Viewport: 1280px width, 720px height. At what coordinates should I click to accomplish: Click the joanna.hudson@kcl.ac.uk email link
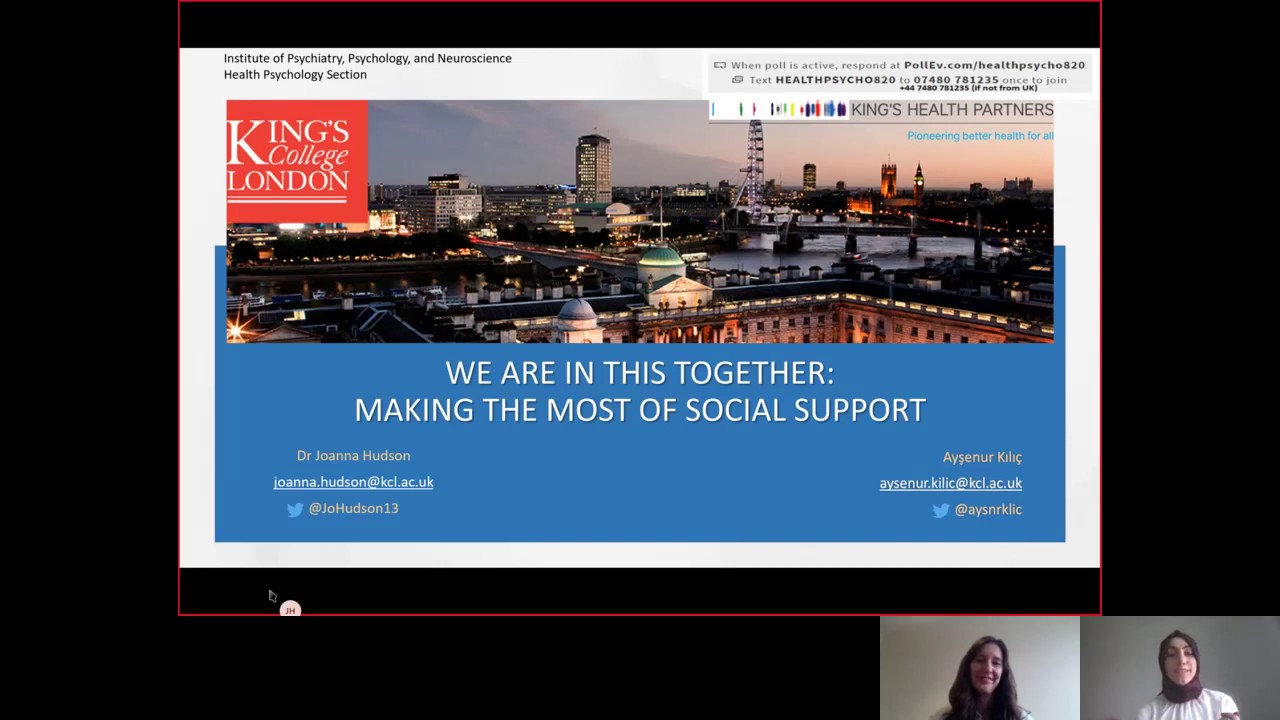coord(353,482)
